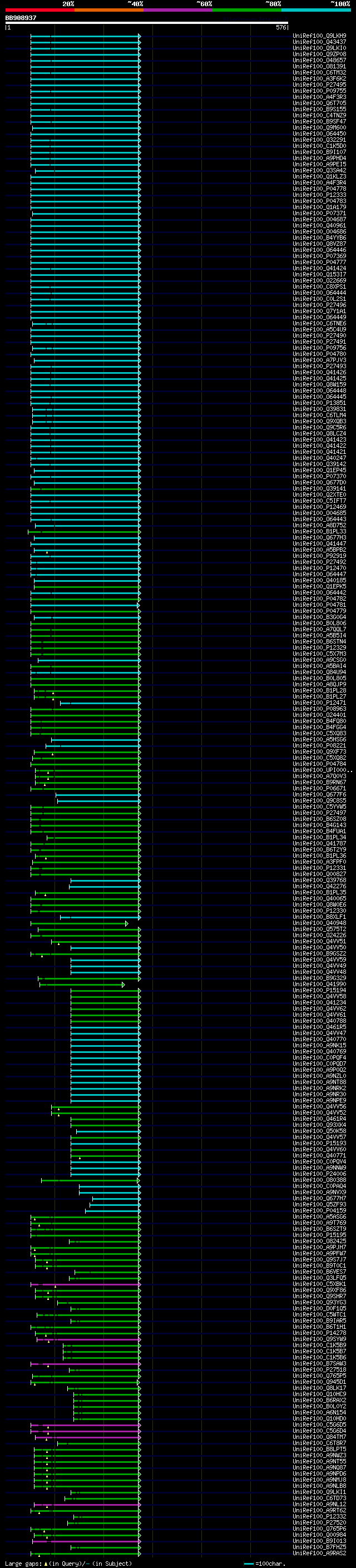Viewport: 356px width, 1568px height.
Task: Click the =100char. scale legend
Action: (265, 1563)
